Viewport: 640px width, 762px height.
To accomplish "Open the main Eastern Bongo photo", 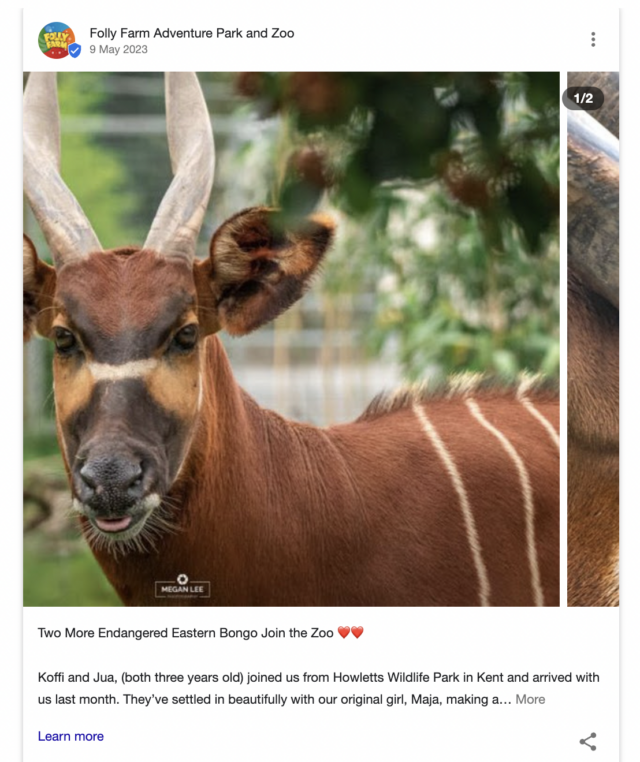I will 291,339.
